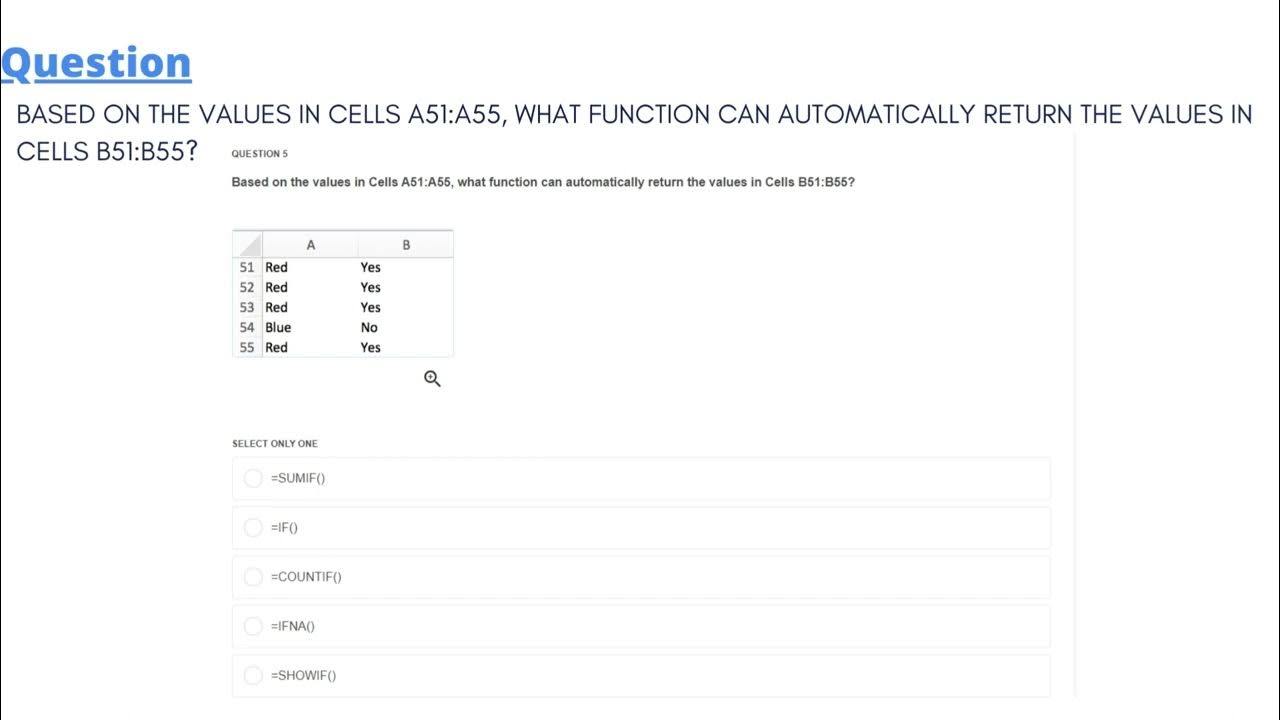
Task: Click the magnifier zoom icon below the table
Action: click(x=432, y=379)
